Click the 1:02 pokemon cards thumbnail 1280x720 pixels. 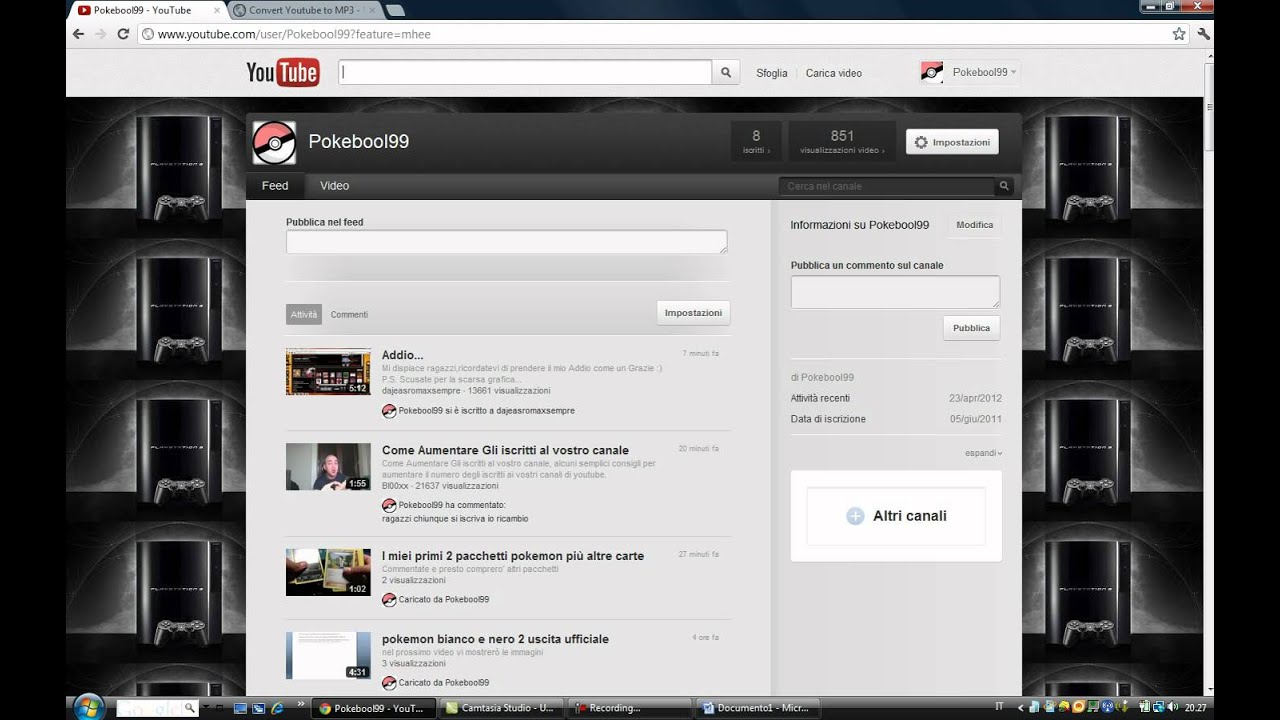point(328,572)
